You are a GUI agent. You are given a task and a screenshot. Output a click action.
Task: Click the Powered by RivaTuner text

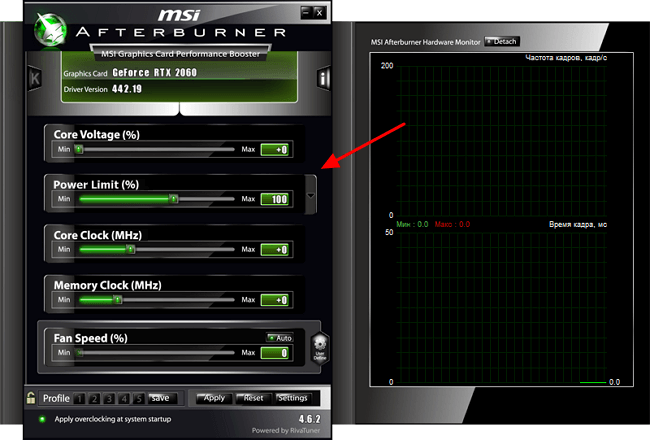tap(286, 430)
